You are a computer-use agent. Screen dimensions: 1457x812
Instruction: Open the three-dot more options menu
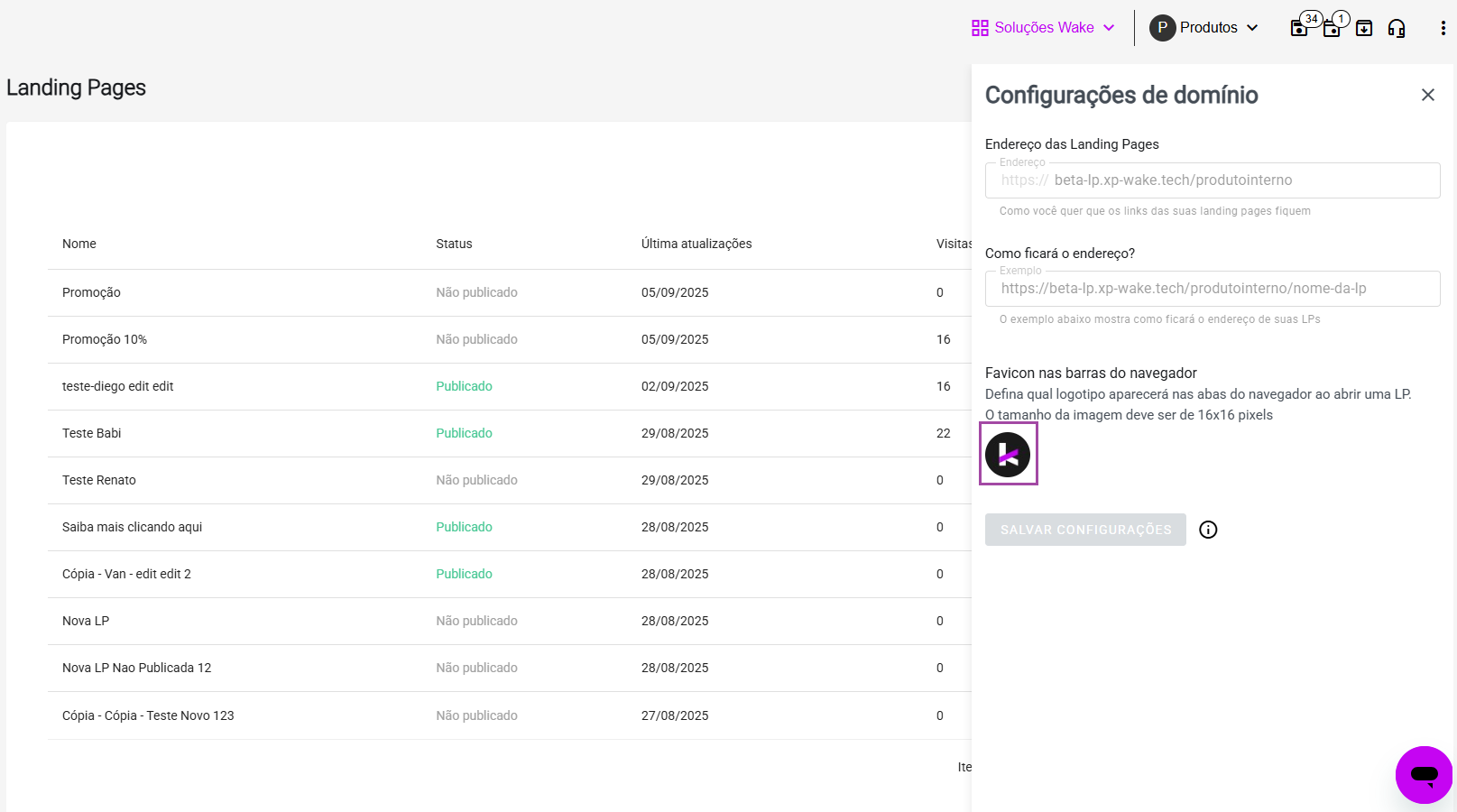click(1443, 28)
